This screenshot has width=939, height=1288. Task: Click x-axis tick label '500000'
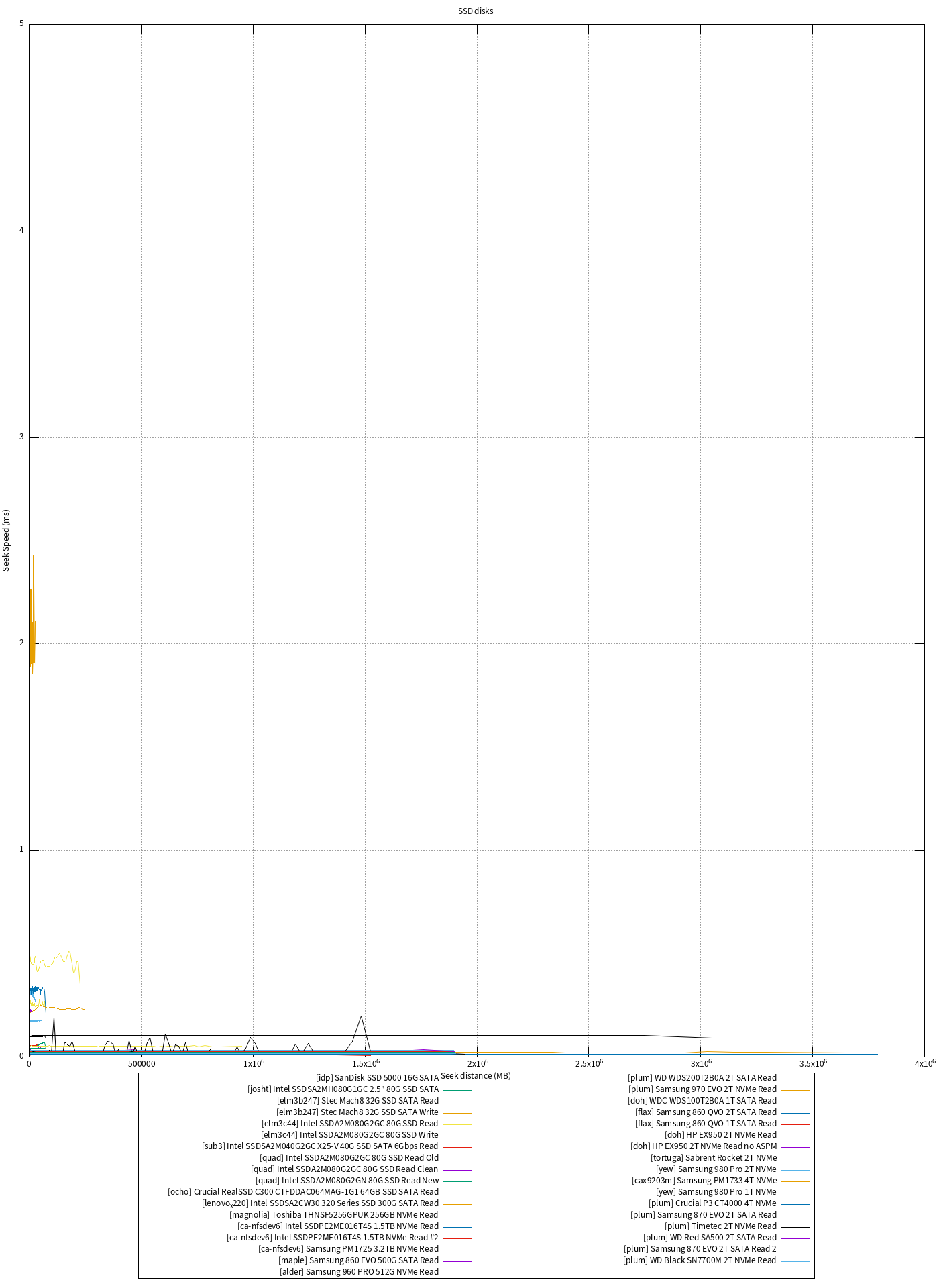(x=141, y=1063)
